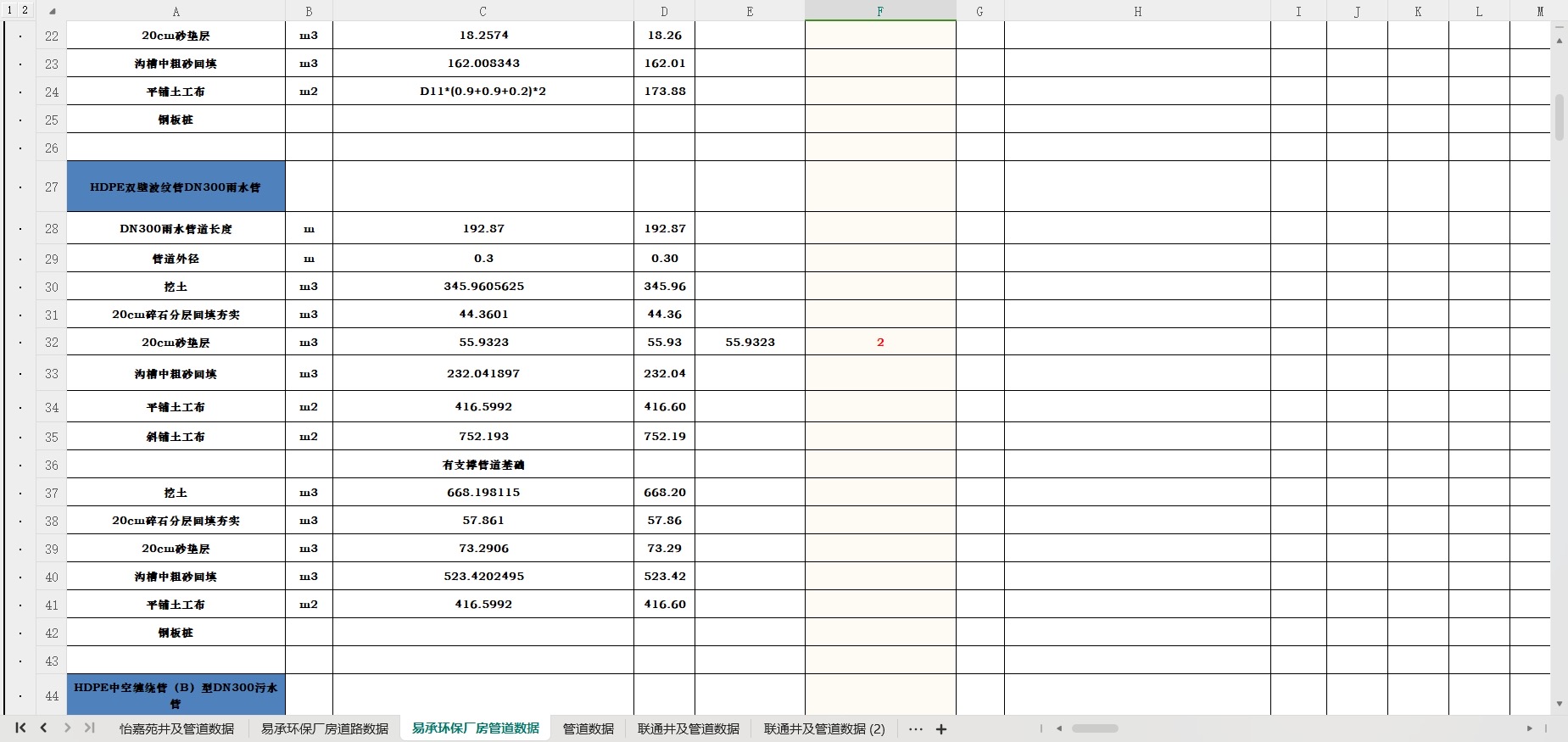Select the value 232.041897
The image size is (1568, 742).
tap(483, 373)
